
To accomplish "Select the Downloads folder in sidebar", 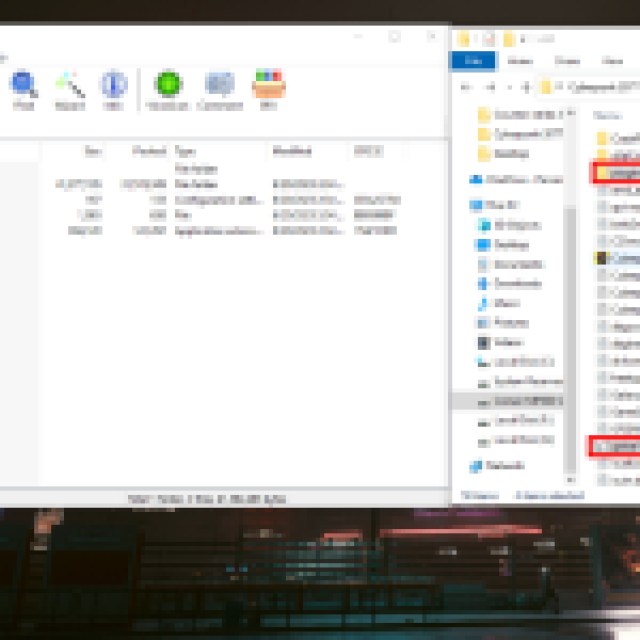I will pyautogui.click(x=513, y=285).
